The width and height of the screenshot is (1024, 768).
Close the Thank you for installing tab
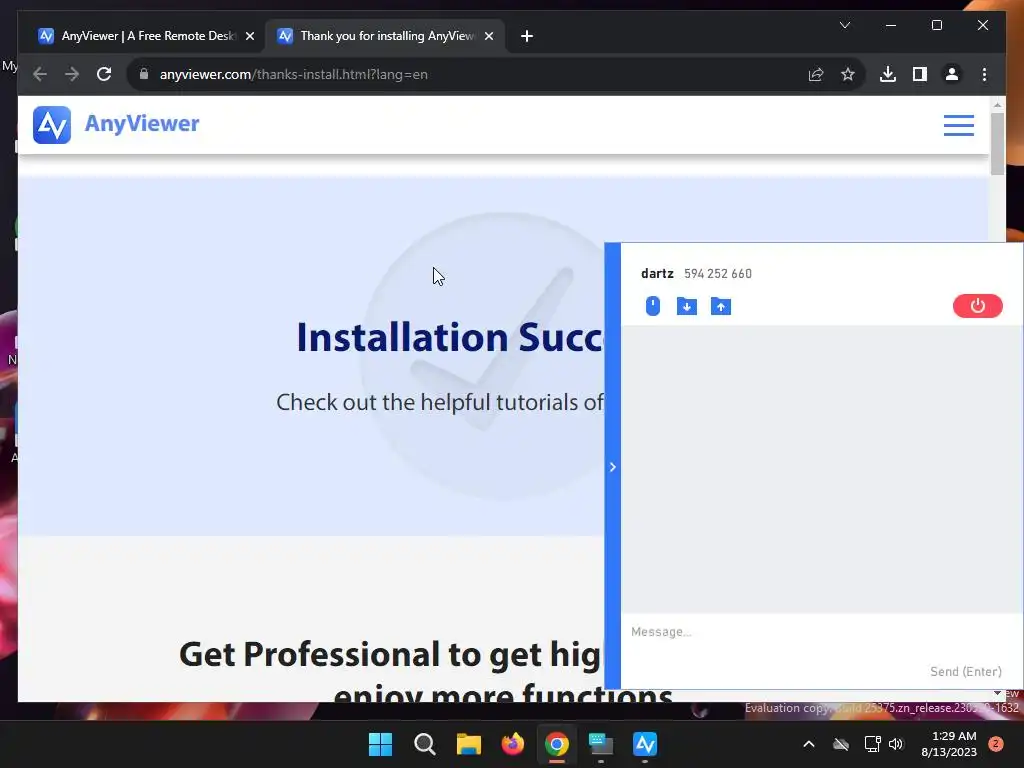(488, 36)
